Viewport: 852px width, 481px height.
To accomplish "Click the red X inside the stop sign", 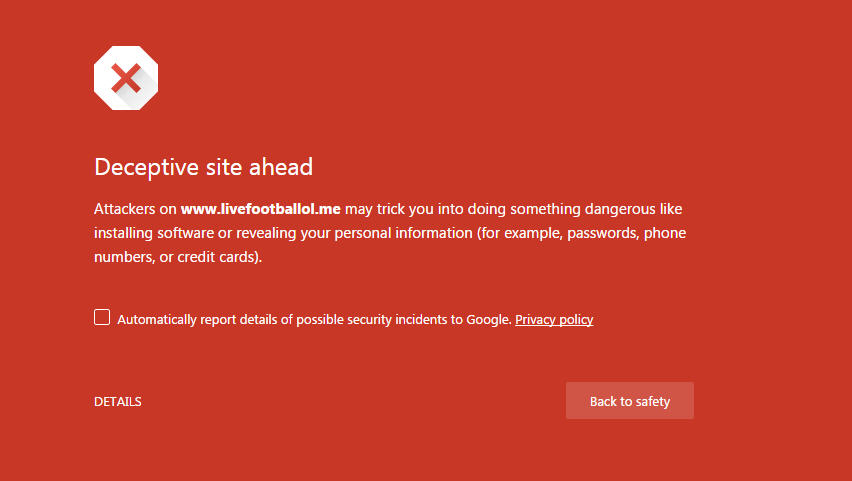I will tap(126, 78).
